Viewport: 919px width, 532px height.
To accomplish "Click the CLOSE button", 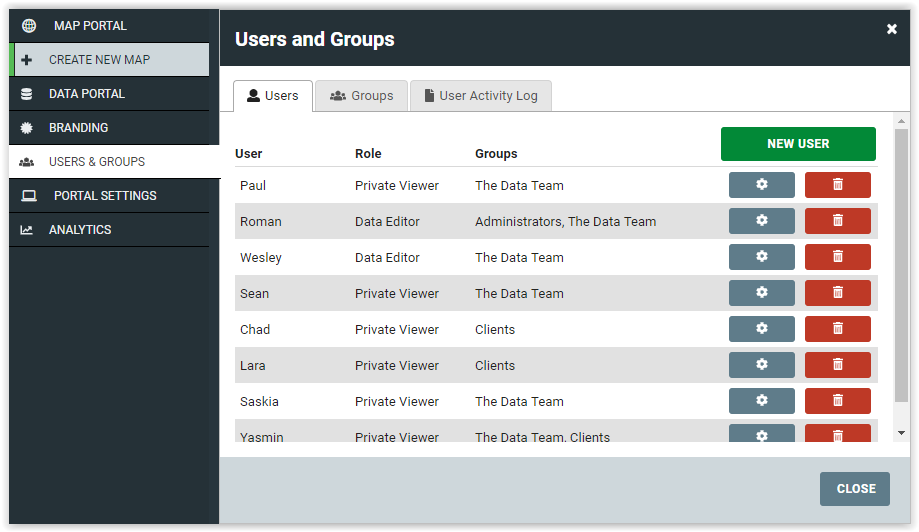I will [x=855, y=489].
